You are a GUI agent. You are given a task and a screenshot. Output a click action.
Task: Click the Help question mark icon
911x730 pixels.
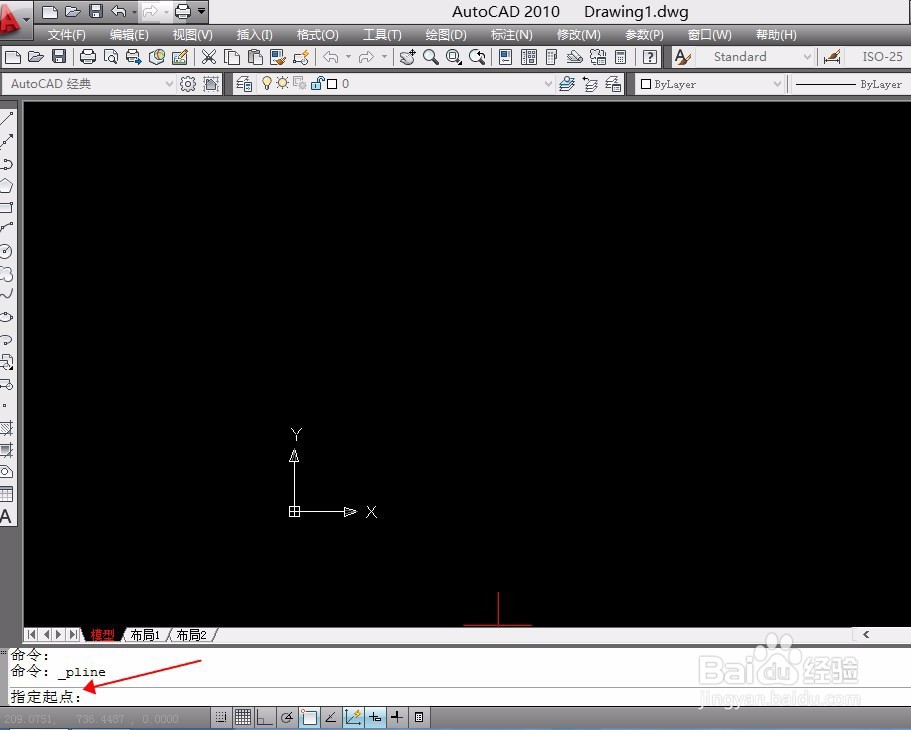(x=650, y=57)
